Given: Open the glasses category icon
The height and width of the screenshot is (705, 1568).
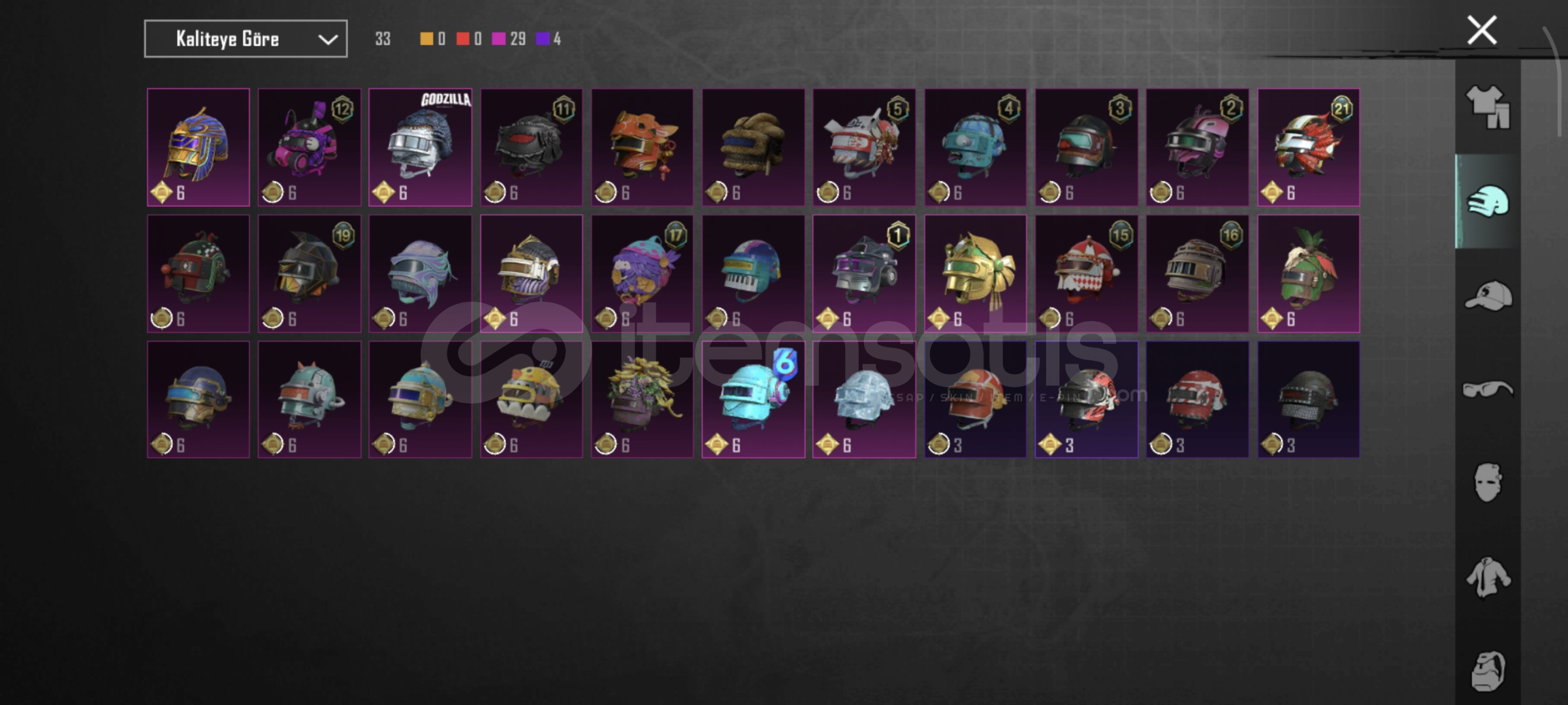Looking at the screenshot, I should pyautogui.click(x=1488, y=390).
